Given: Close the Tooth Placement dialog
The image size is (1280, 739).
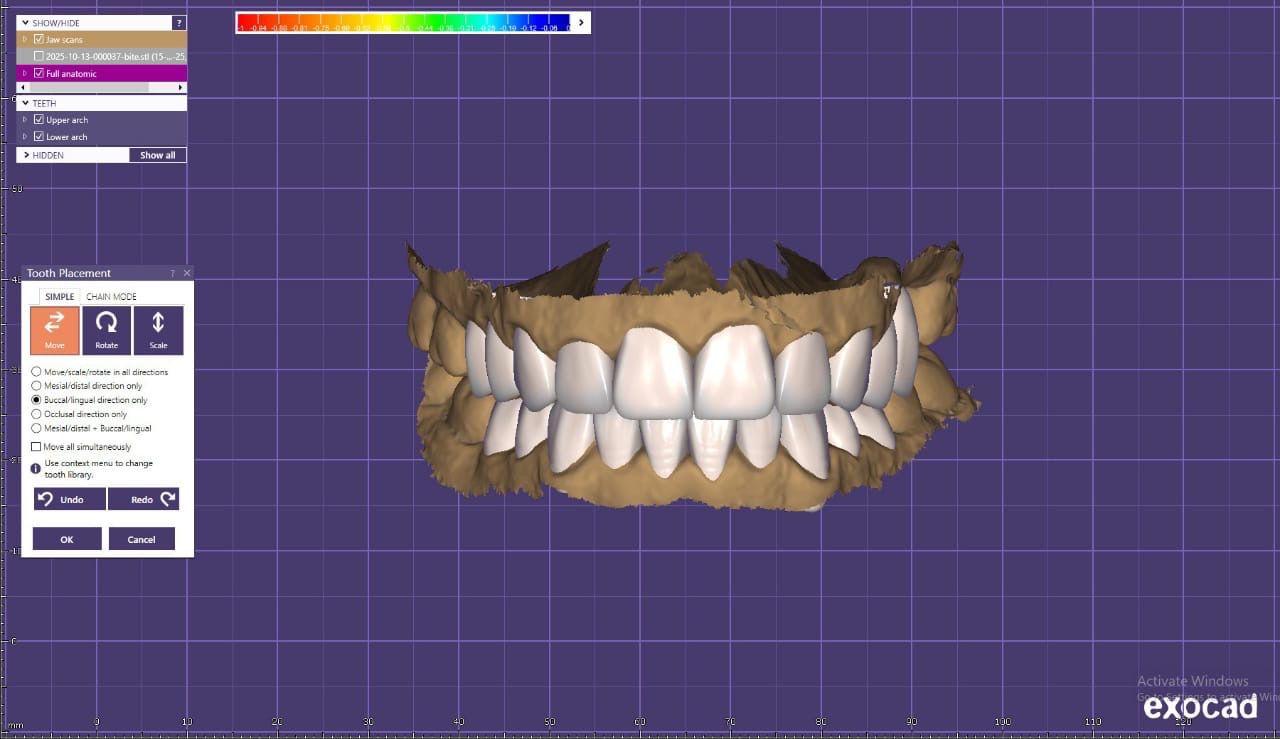Looking at the screenshot, I should tap(187, 273).
